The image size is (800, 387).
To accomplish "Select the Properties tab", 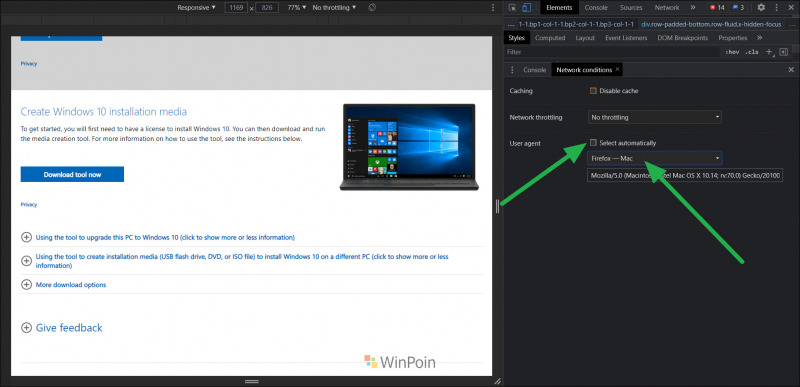I will [x=733, y=38].
